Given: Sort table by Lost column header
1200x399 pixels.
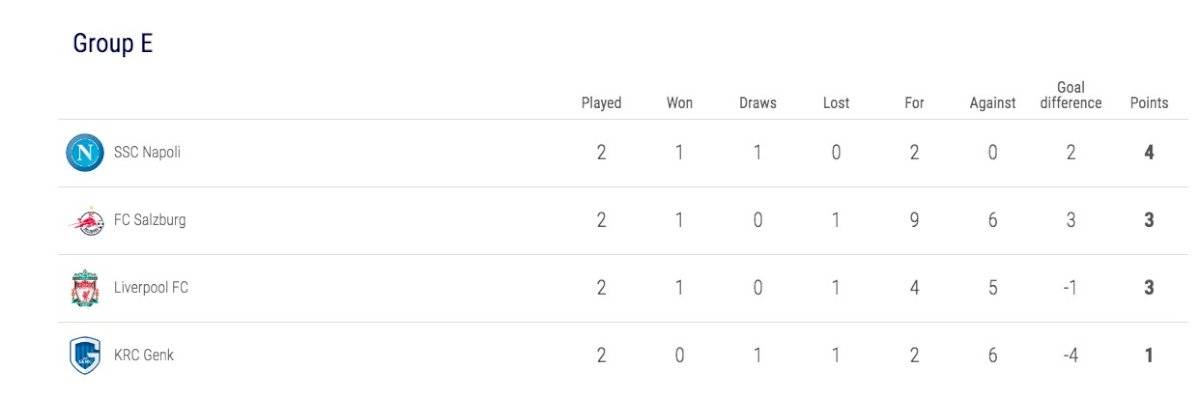Looking at the screenshot, I should coord(836,103).
